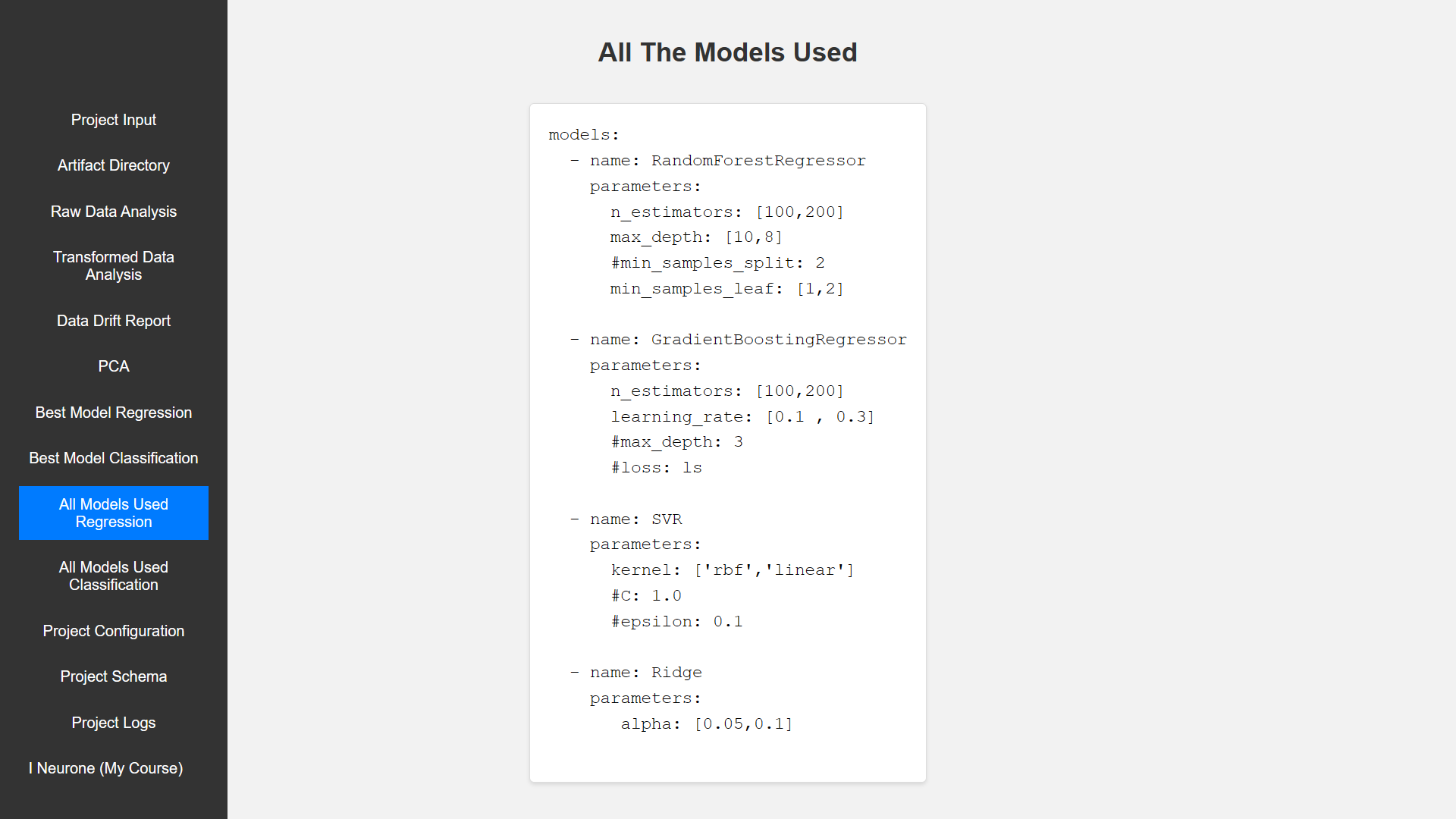1456x819 pixels.
Task: Open the PCA section
Action: (x=113, y=366)
